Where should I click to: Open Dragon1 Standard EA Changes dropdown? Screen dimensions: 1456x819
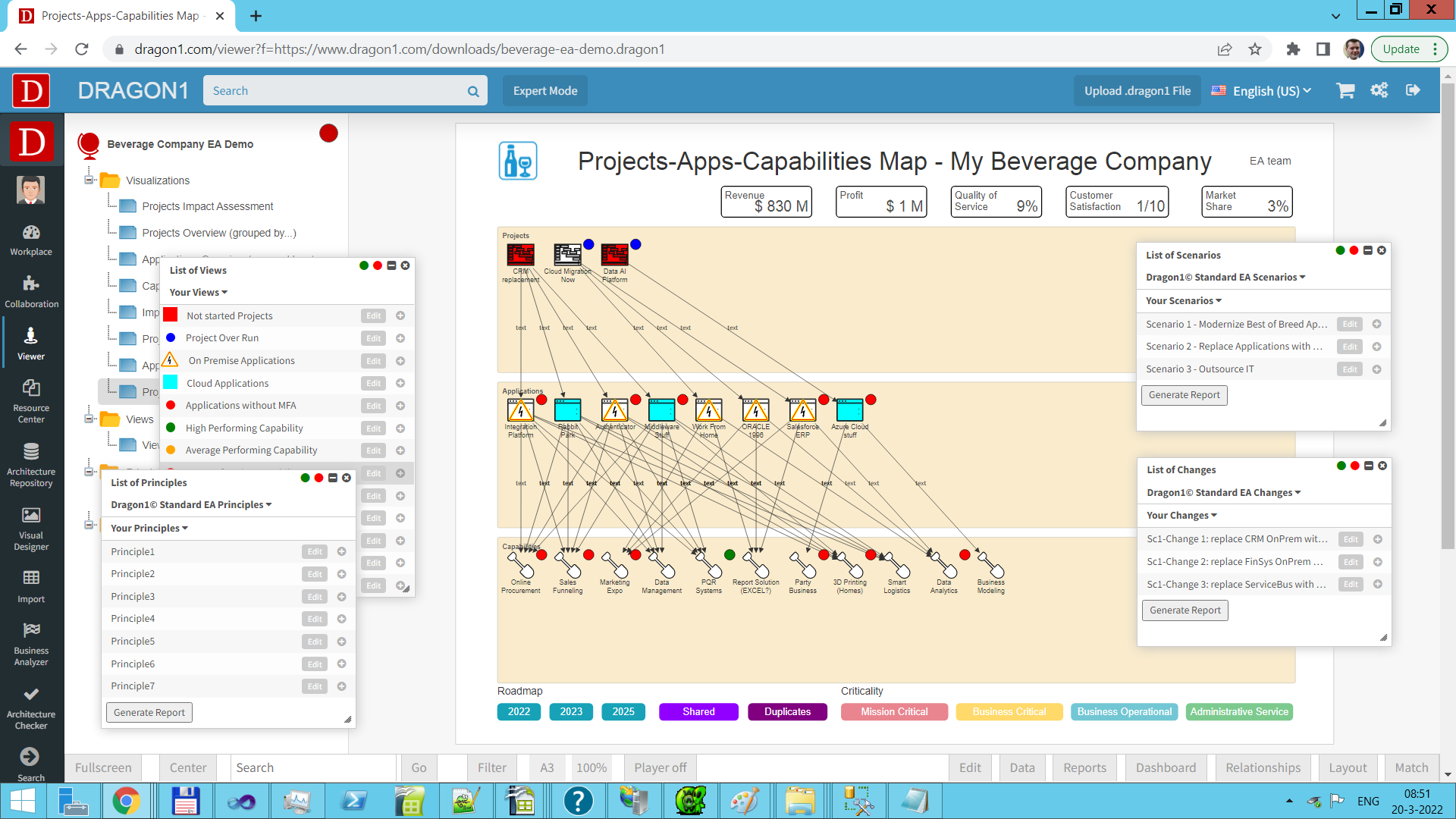click(x=1224, y=493)
